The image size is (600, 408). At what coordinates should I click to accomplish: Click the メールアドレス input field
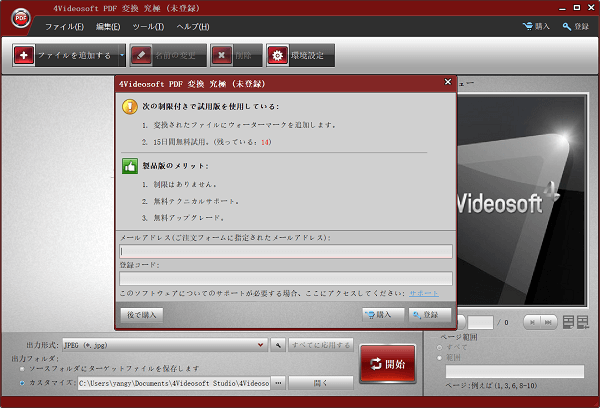pyautogui.click(x=286, y=252)
